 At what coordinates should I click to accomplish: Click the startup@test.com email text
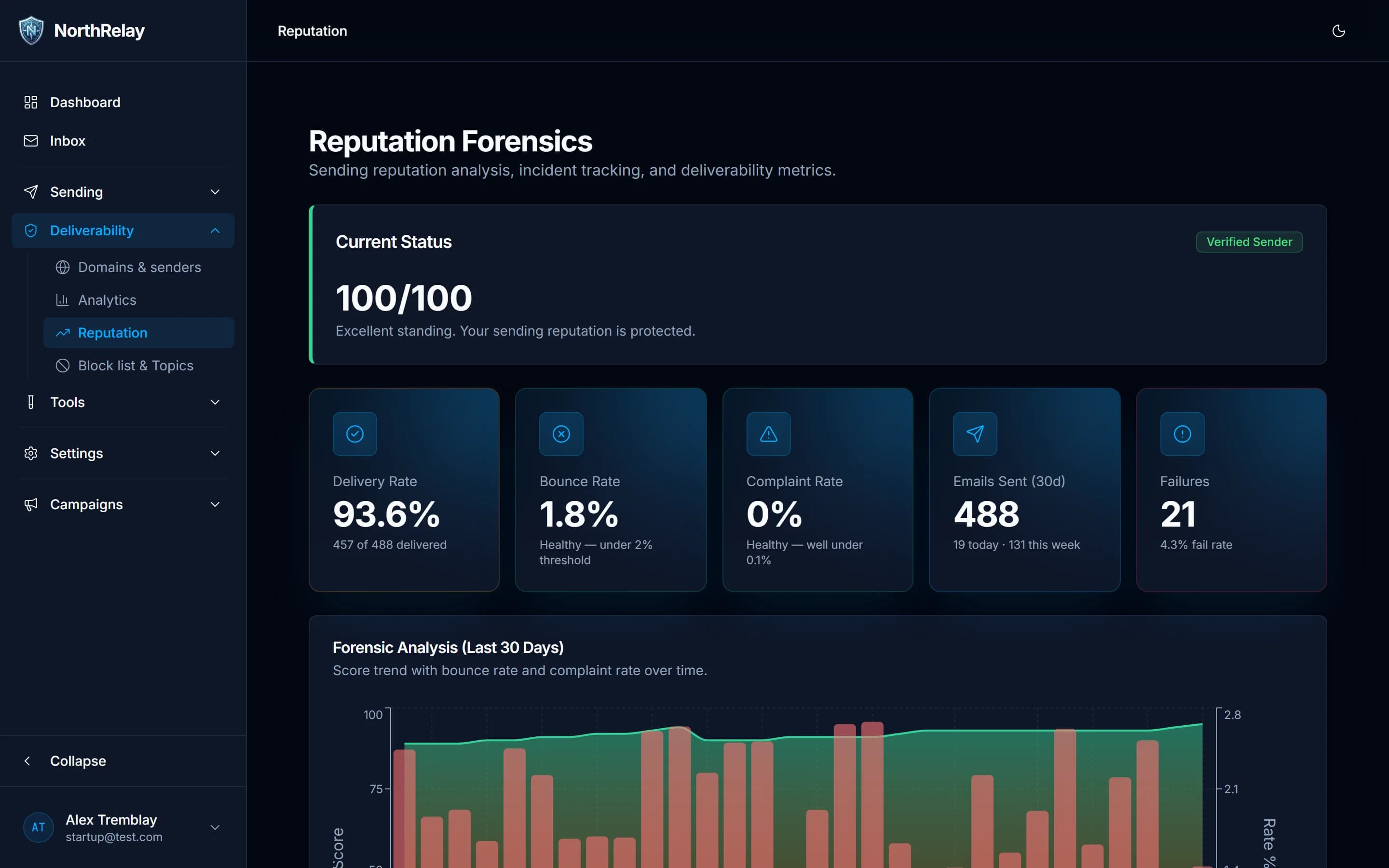pos(114,837)
